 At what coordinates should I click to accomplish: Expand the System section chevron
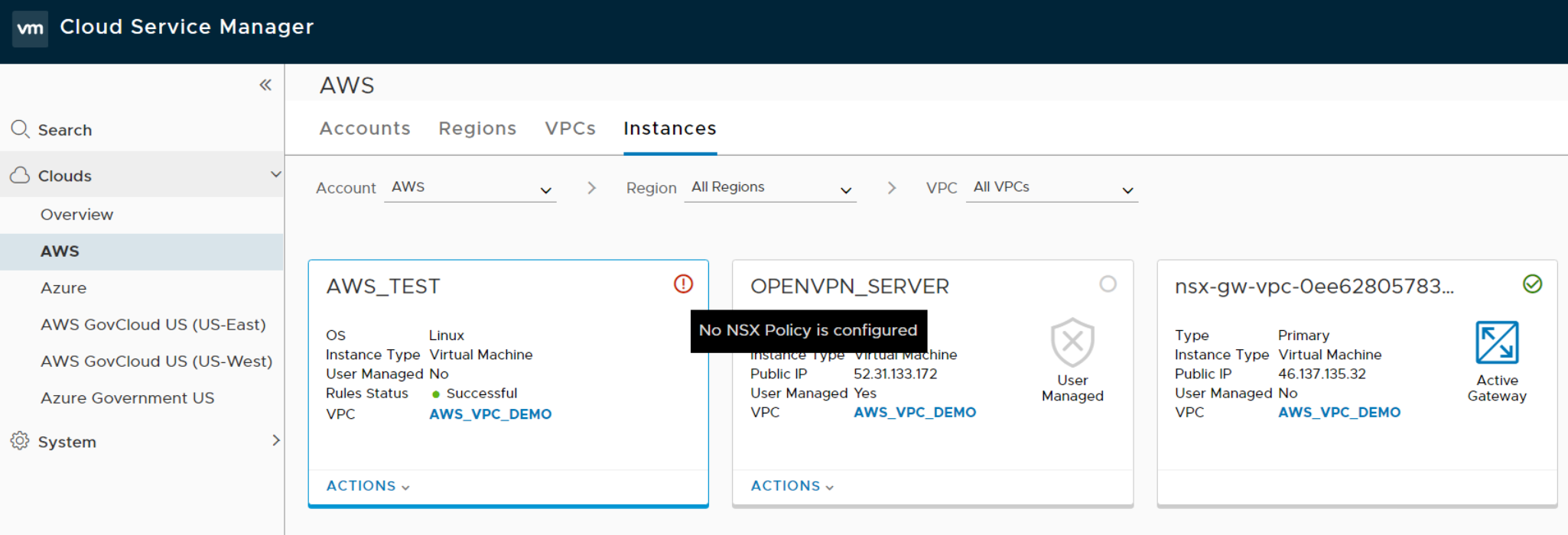(276, 440)
